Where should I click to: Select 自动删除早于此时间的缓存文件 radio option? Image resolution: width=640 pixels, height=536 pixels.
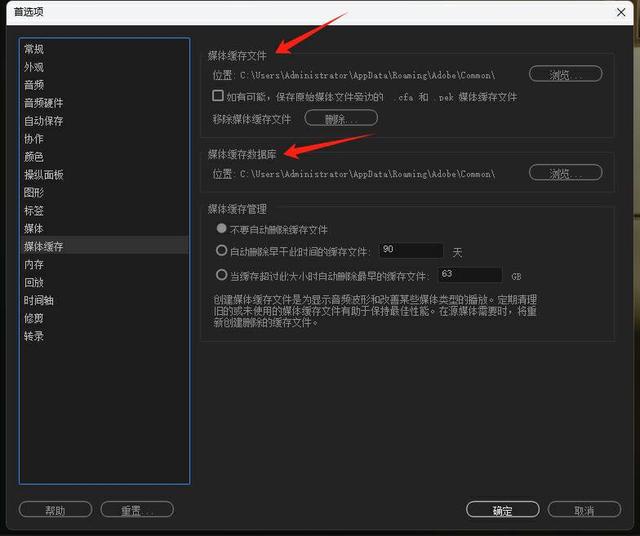click(x=221, y=250)
